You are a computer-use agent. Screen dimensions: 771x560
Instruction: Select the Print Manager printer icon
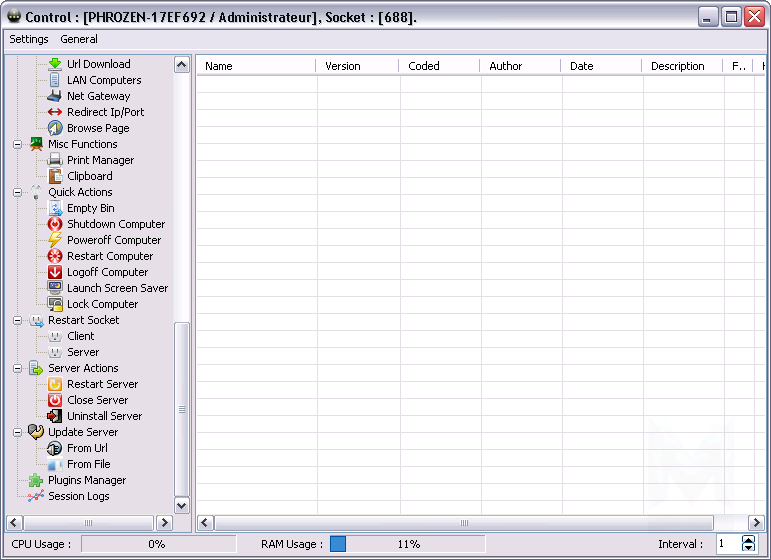55,160
